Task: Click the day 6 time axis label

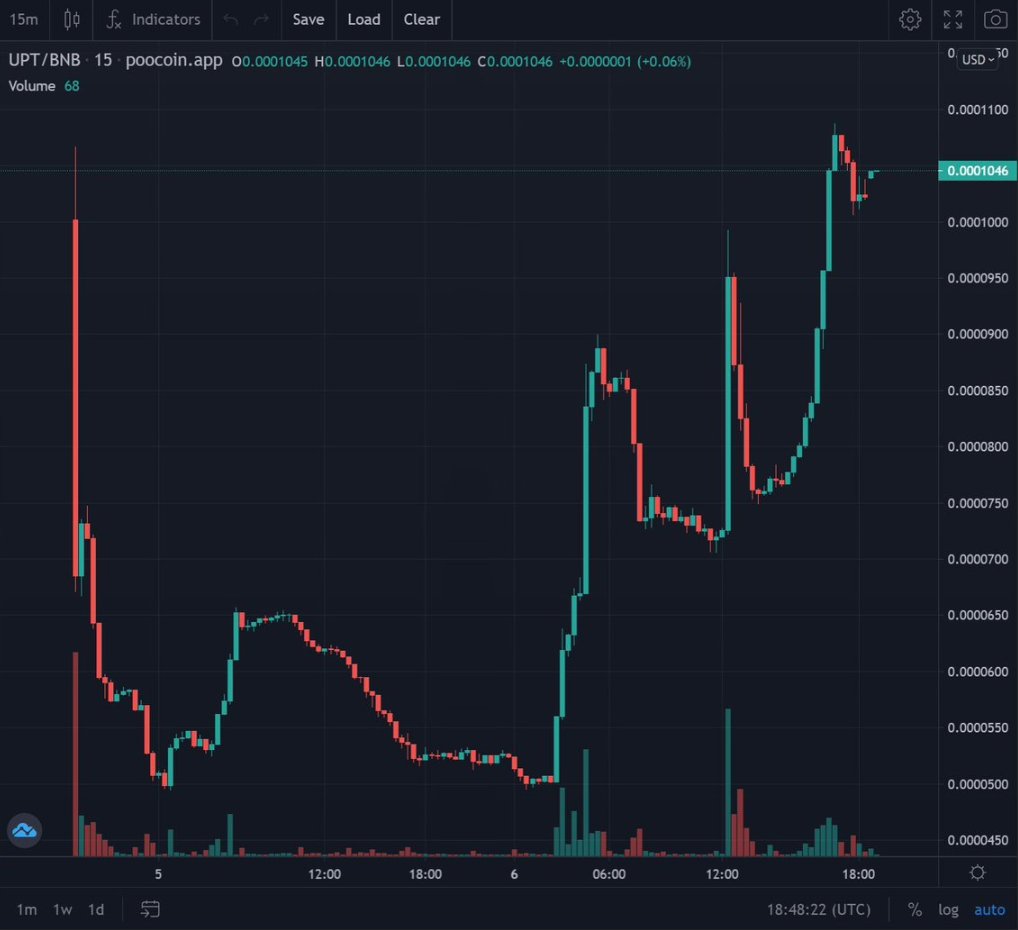Action: [514, 874]
